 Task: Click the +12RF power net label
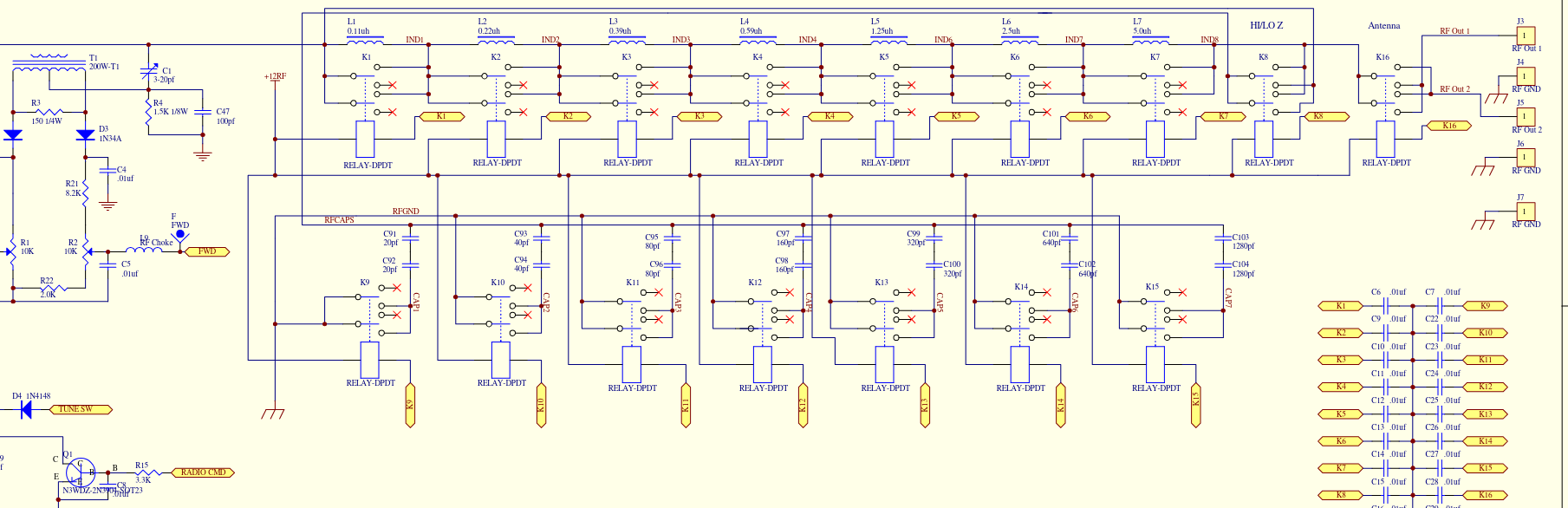click(275, 76)
